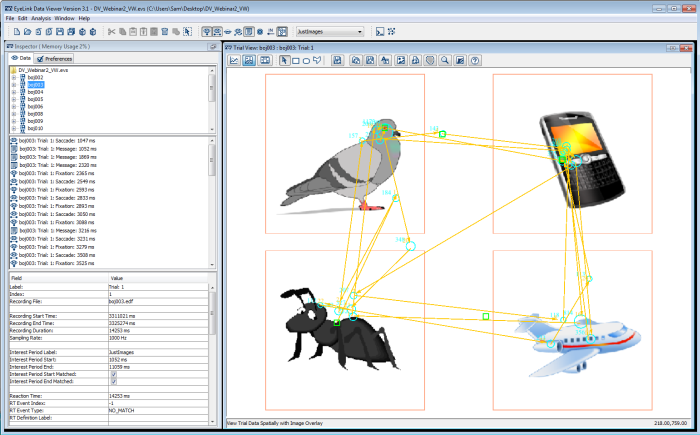Open the Window menu

click(64, 18)
